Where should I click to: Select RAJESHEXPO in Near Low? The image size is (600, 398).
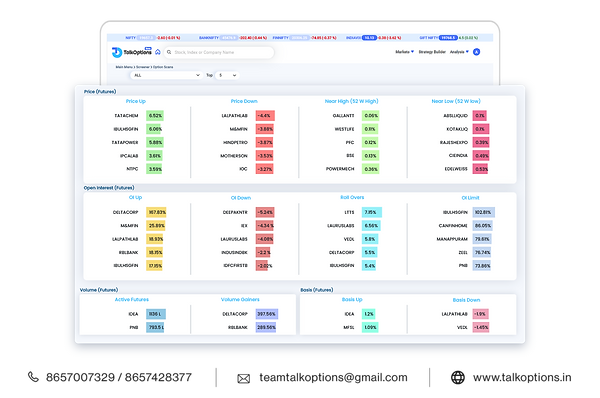(454, 142)
